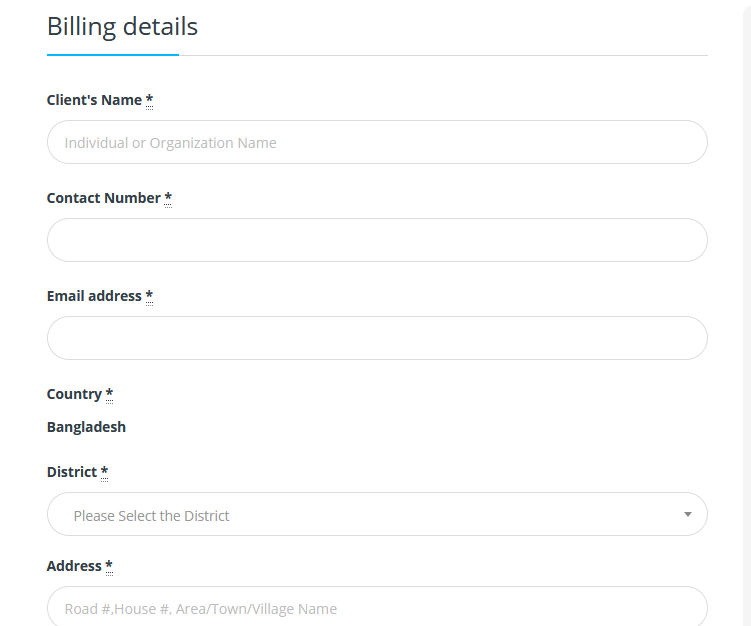Viewport: 751px width, 626px height.
Task: Click the Road, House, Area address field
Action: (377, 606)
